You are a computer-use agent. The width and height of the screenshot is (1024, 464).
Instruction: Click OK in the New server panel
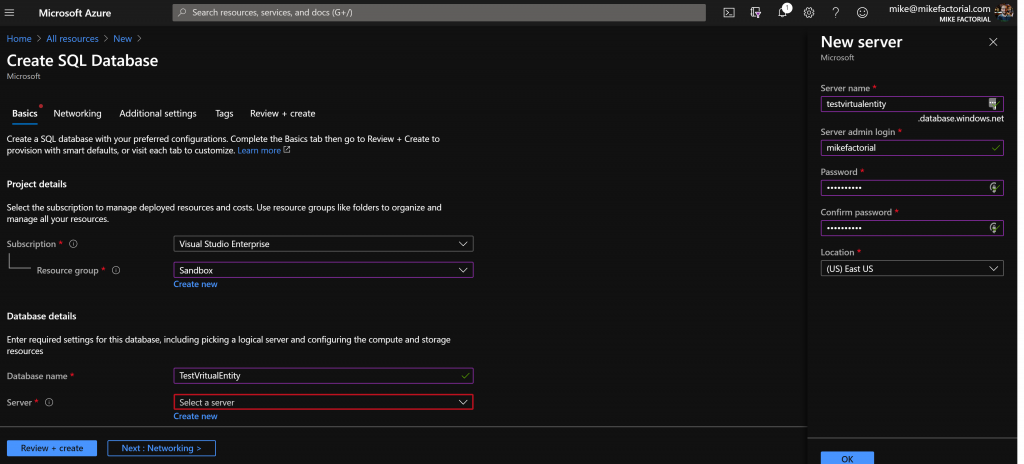[x=847, y=457]
